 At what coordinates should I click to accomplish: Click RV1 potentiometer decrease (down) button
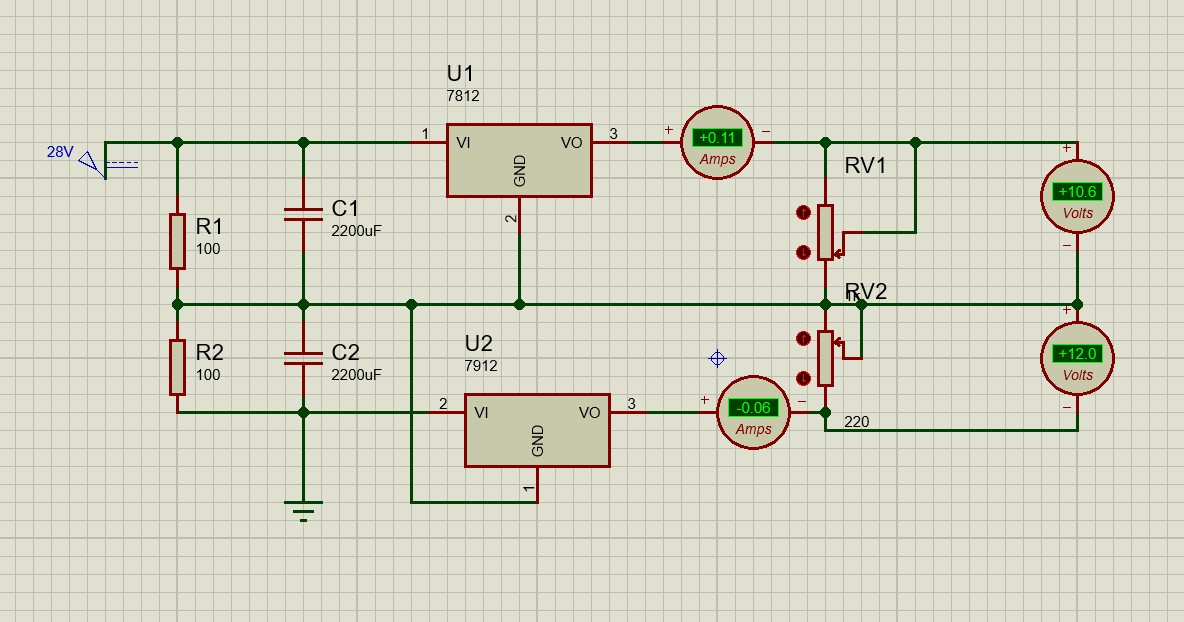click(802, 252)
